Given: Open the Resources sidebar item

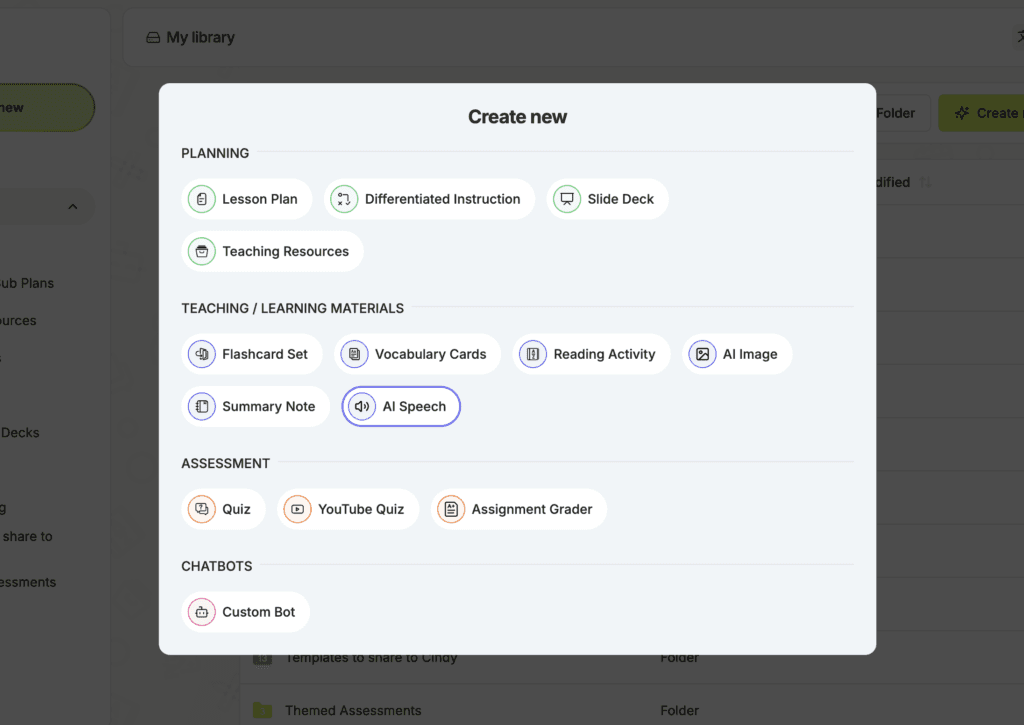Looking at the screenshot, I should [x=18, y=321].
